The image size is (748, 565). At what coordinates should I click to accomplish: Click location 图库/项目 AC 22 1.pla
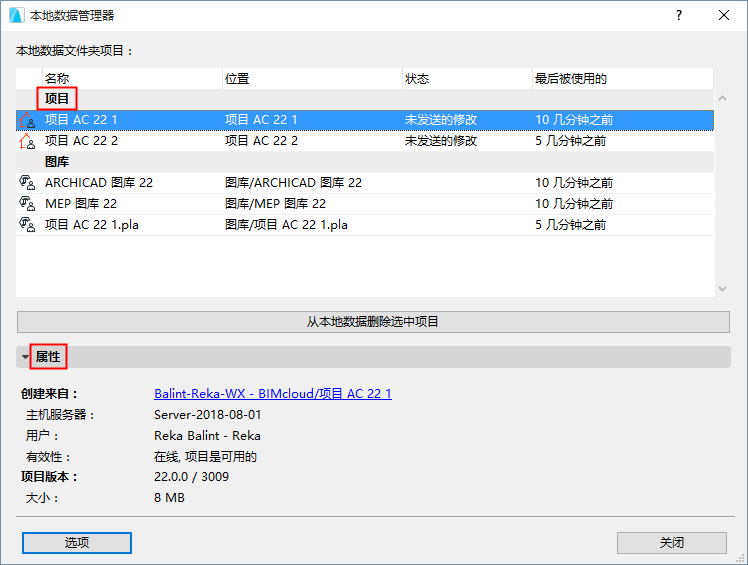[286, 225]
